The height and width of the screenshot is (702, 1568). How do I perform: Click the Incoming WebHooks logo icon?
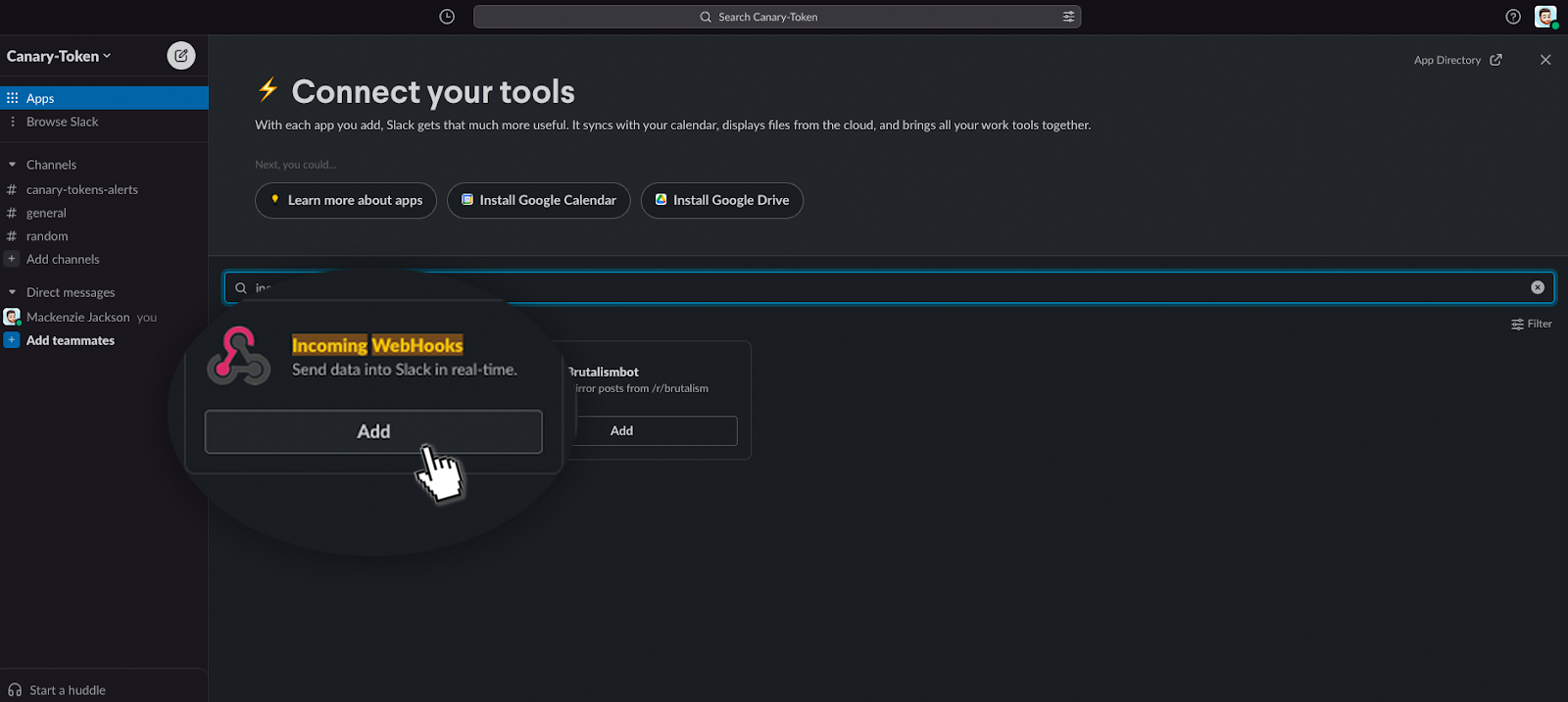tap(238, 355)
